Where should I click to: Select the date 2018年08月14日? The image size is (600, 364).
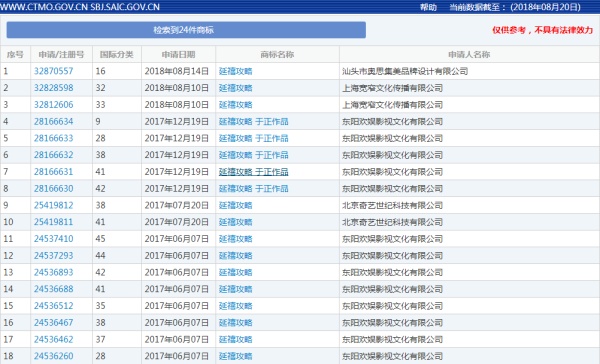pos(177,71)
